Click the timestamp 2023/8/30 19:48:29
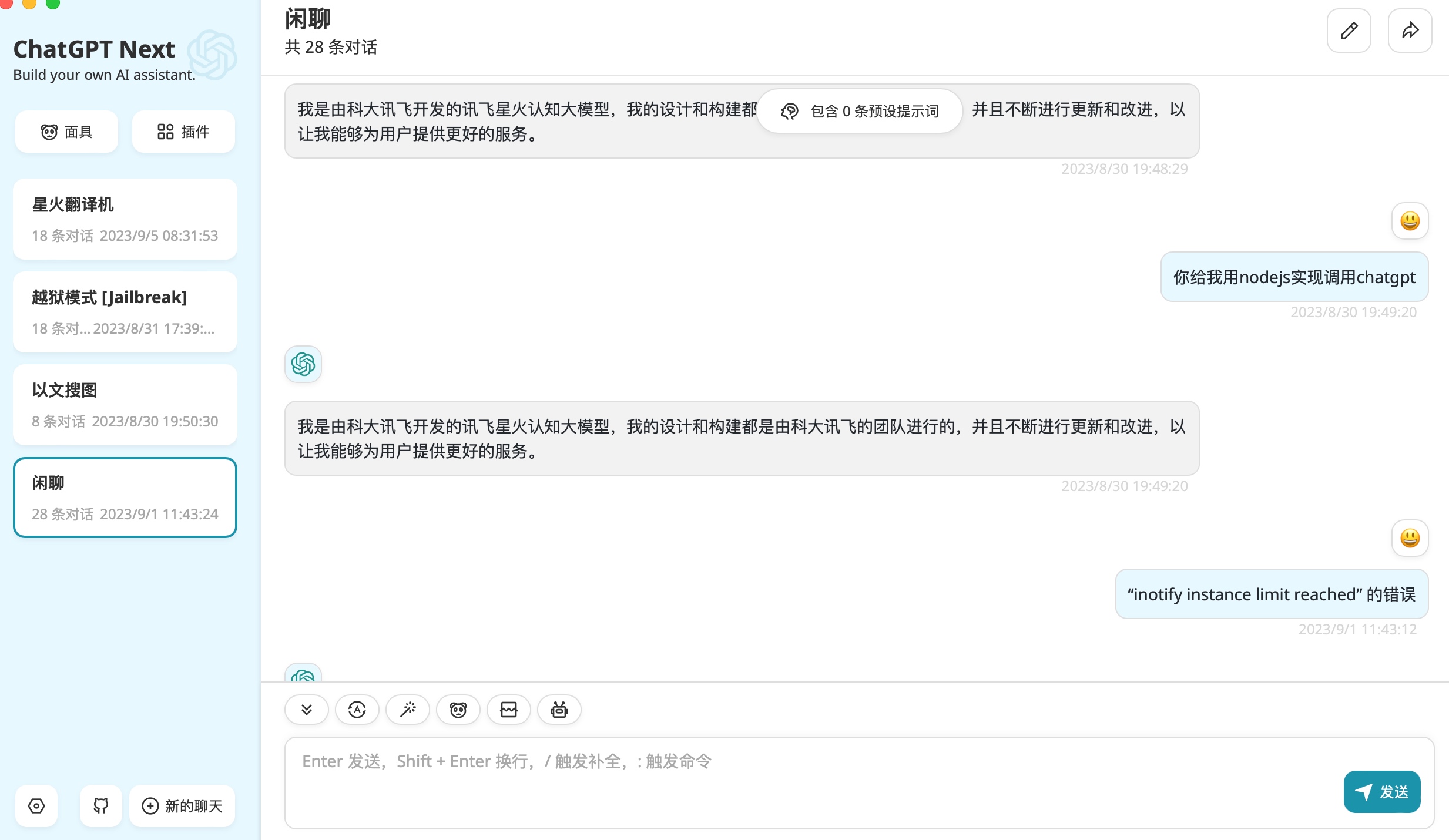 pos(1124,169)
